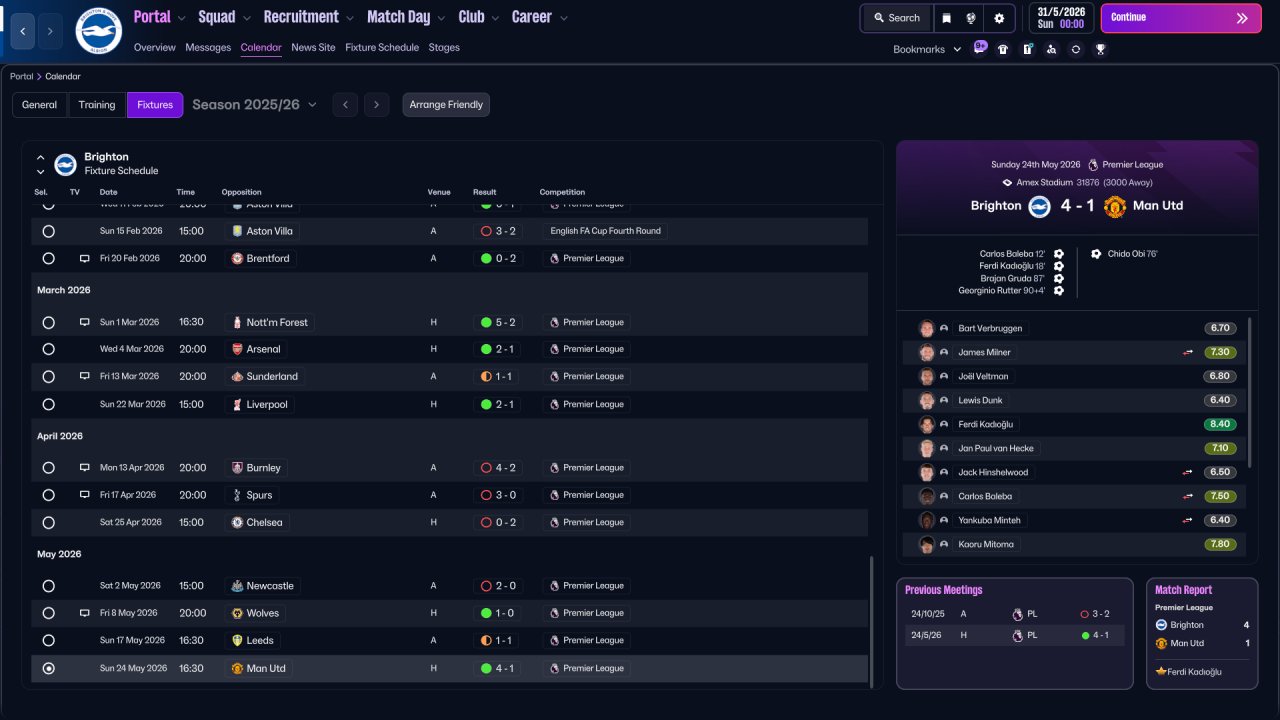Click the circular arrows icon in bookmarks bar
The image size is (1280, 720).
1076,49
